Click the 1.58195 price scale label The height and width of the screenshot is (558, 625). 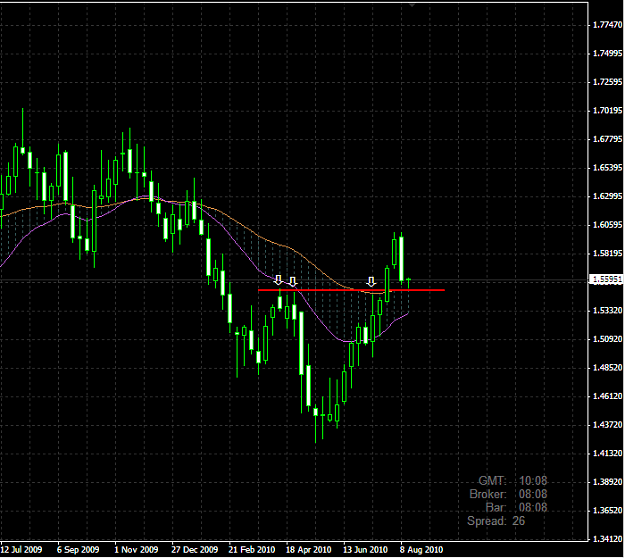click(607, 253)
